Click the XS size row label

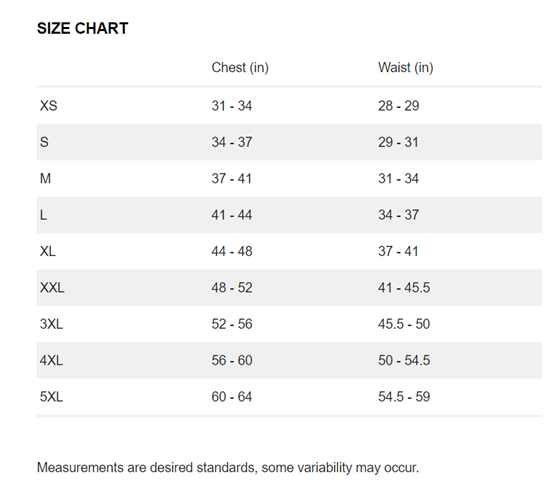point(49,106)
